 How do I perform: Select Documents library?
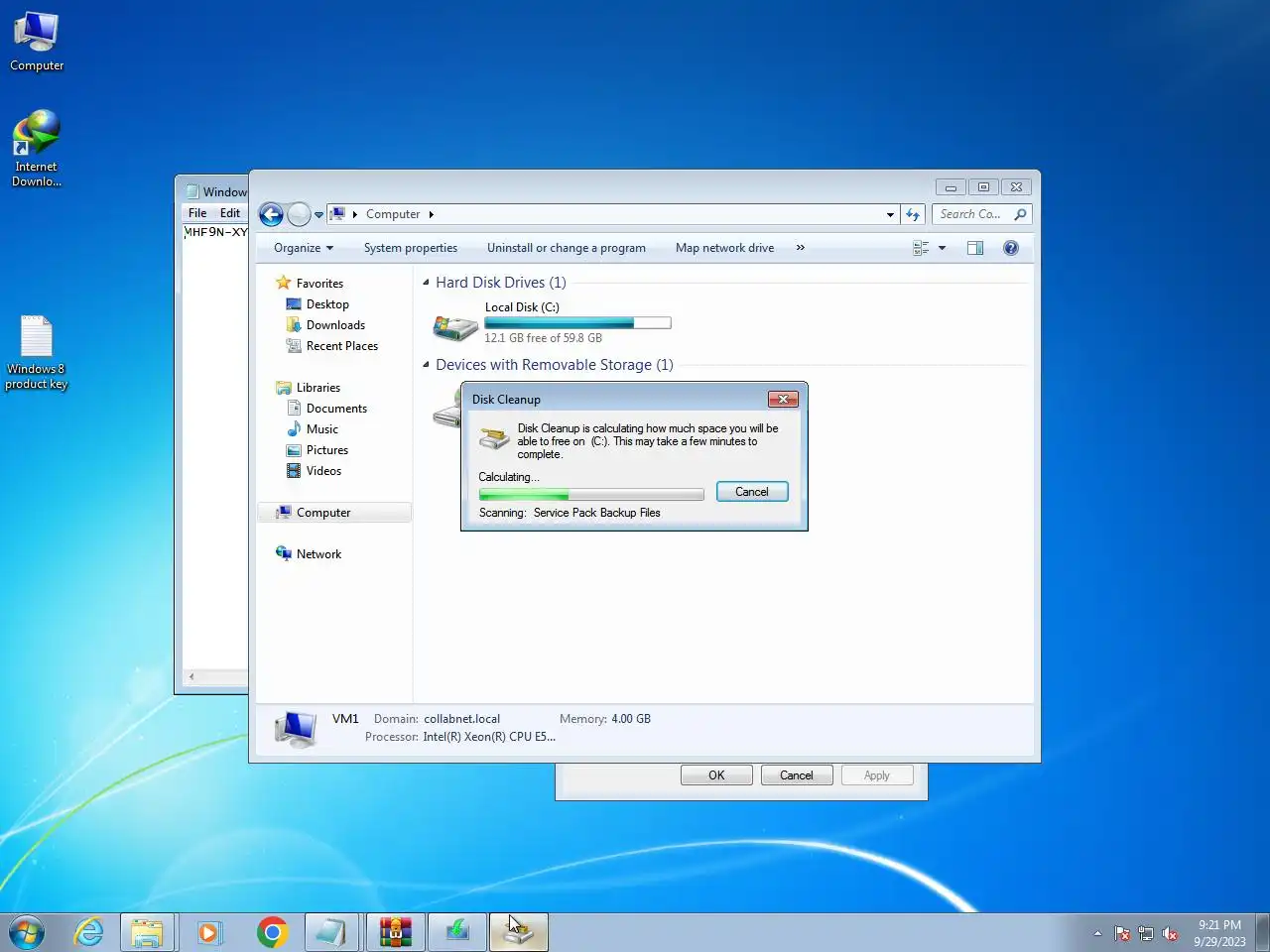(x=336, y=409)
